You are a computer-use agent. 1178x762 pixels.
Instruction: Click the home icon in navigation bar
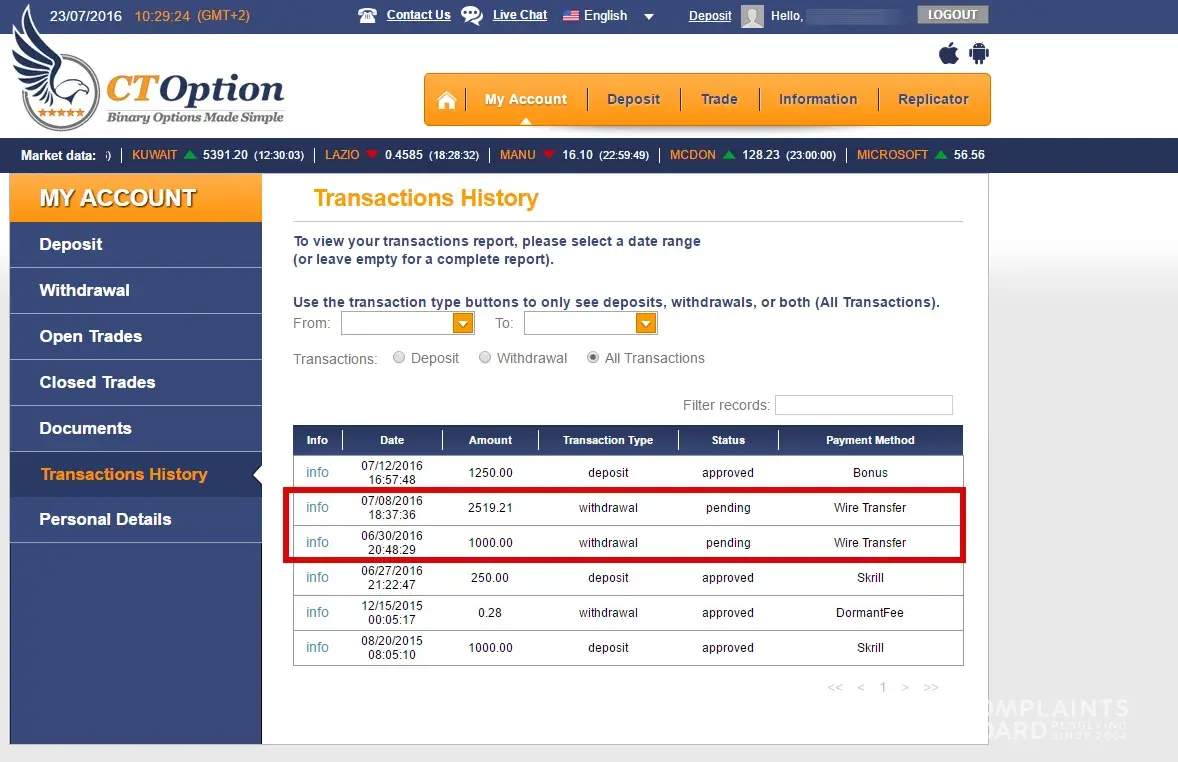(x=447, y=100)
